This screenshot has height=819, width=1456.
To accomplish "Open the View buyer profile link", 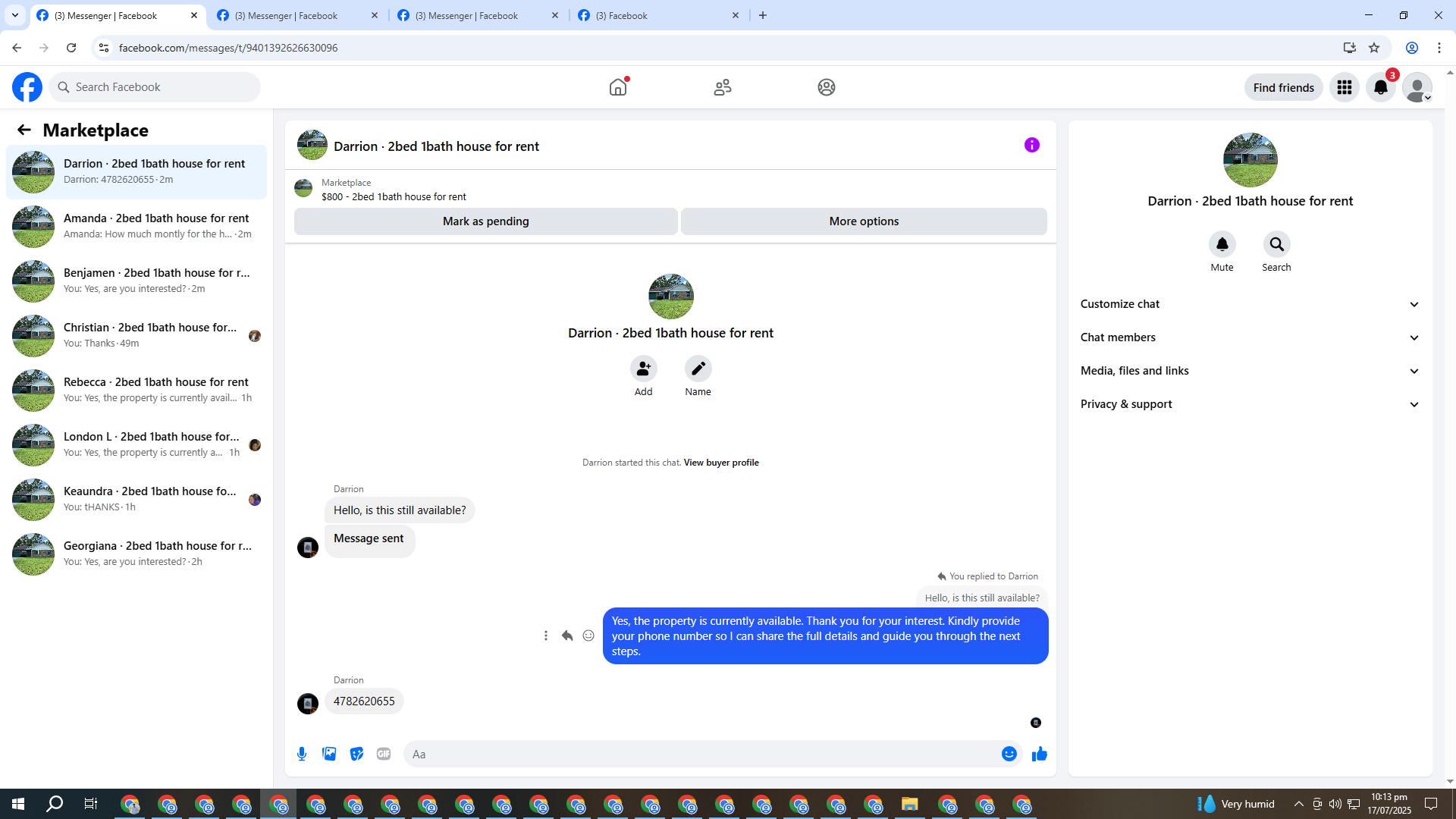I will [721, 463].
